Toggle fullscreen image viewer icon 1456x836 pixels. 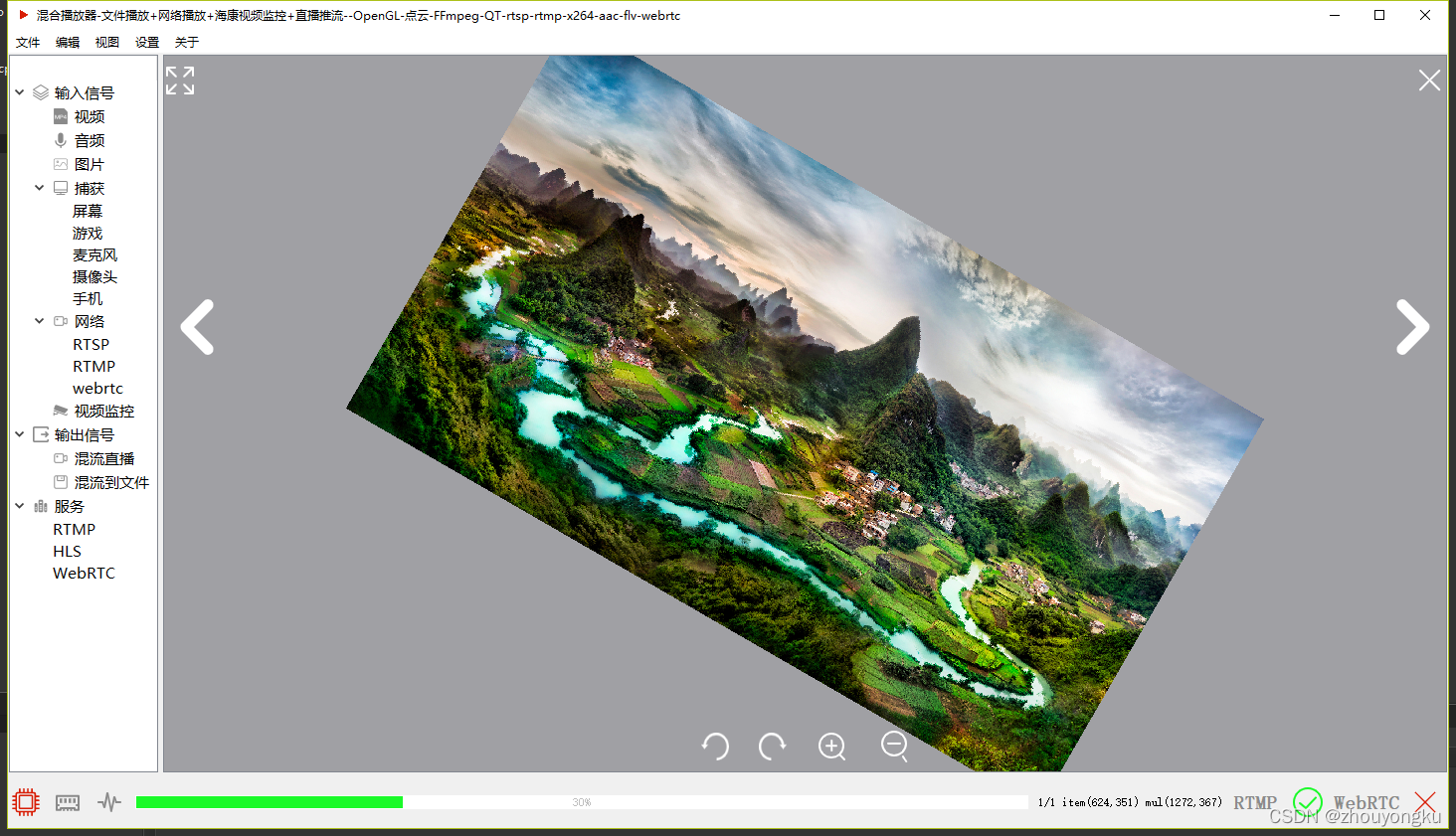(x=180, y=81)
